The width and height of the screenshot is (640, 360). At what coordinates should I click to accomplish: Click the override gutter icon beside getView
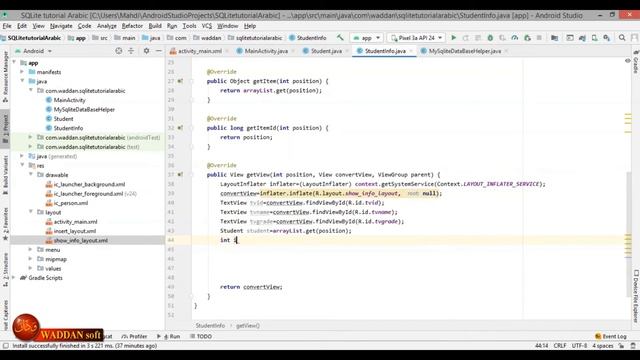180,175
